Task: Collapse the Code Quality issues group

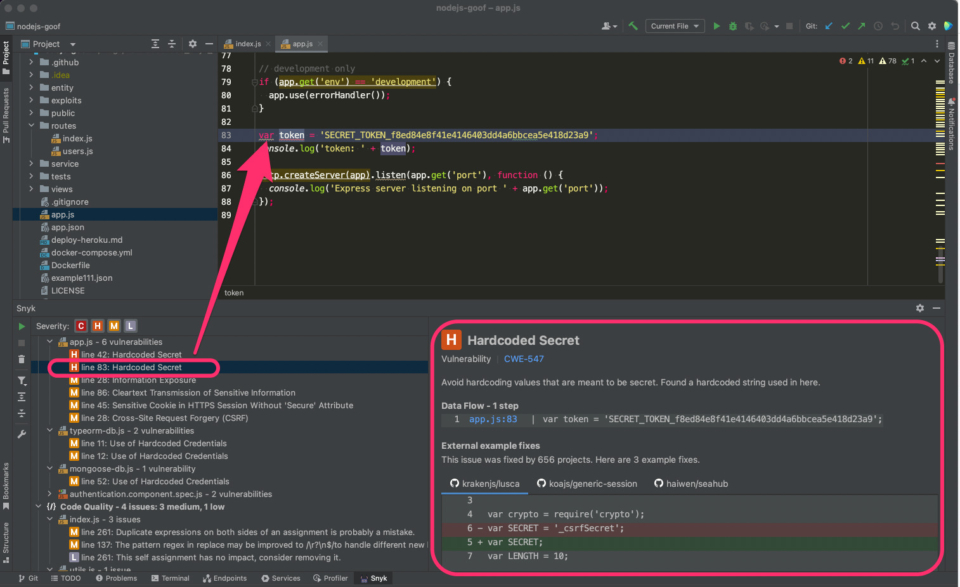Action: 39,507
